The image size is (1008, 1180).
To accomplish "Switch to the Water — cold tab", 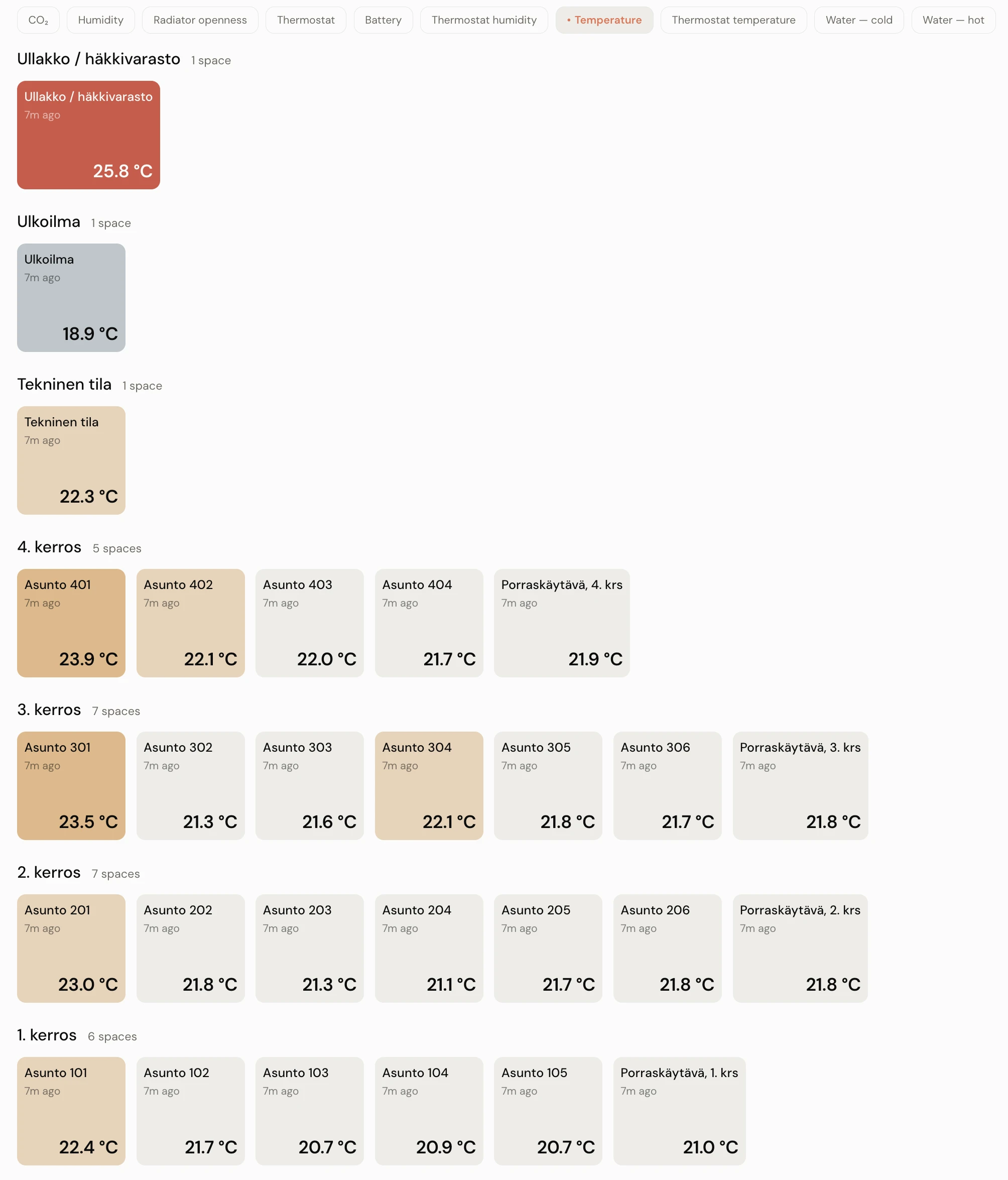I will click(x=859, y=20).
